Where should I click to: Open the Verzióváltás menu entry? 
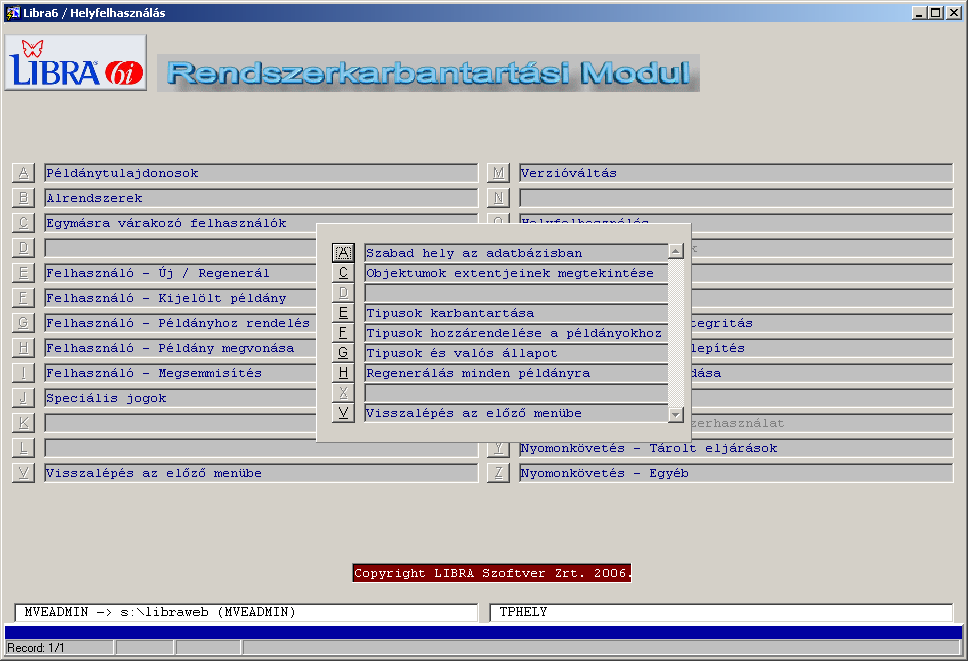[736, 173]
